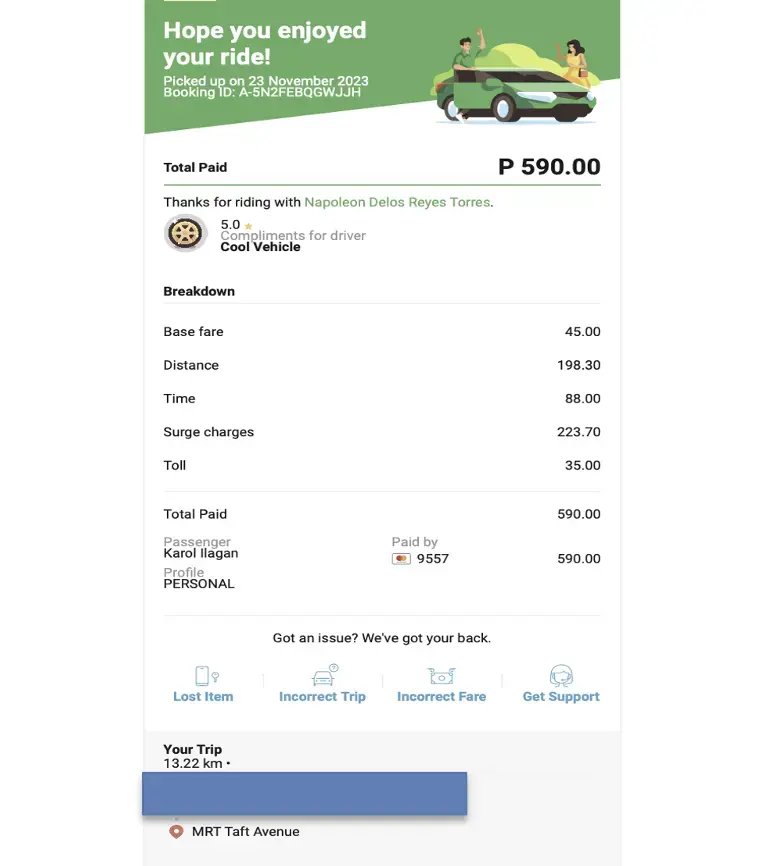
Task: Open the Lost Item link
Action: coord(203,696)
